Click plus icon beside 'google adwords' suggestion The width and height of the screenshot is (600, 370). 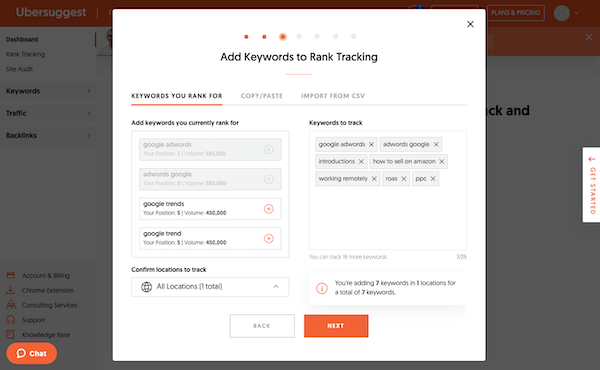pos(269,150)
